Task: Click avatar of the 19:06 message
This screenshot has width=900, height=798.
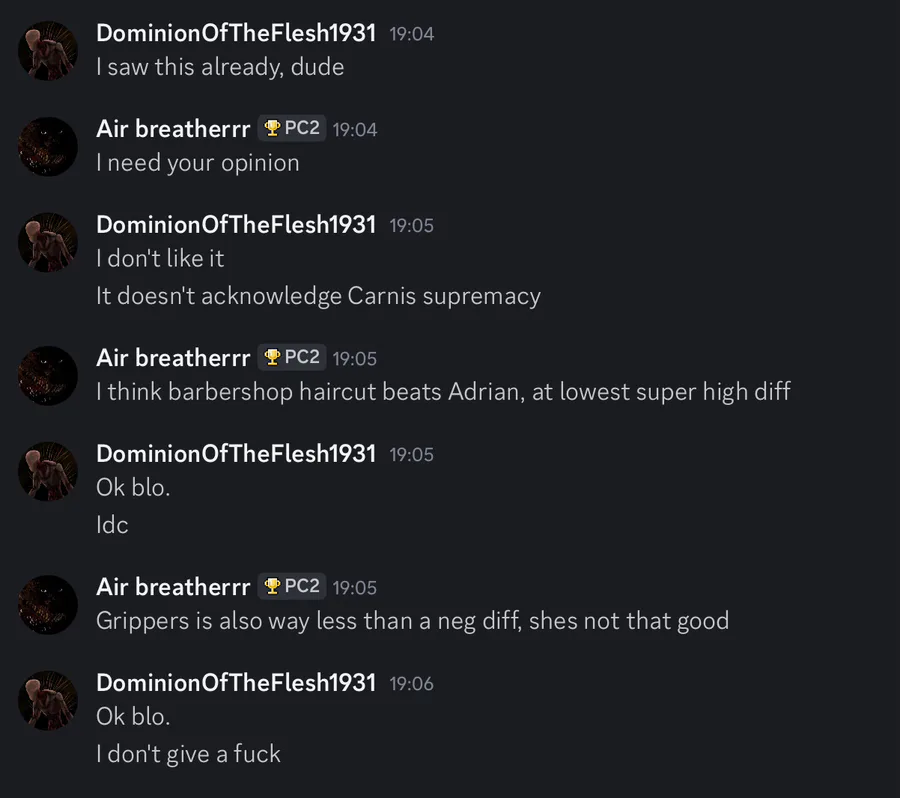Action: [47, 700]
